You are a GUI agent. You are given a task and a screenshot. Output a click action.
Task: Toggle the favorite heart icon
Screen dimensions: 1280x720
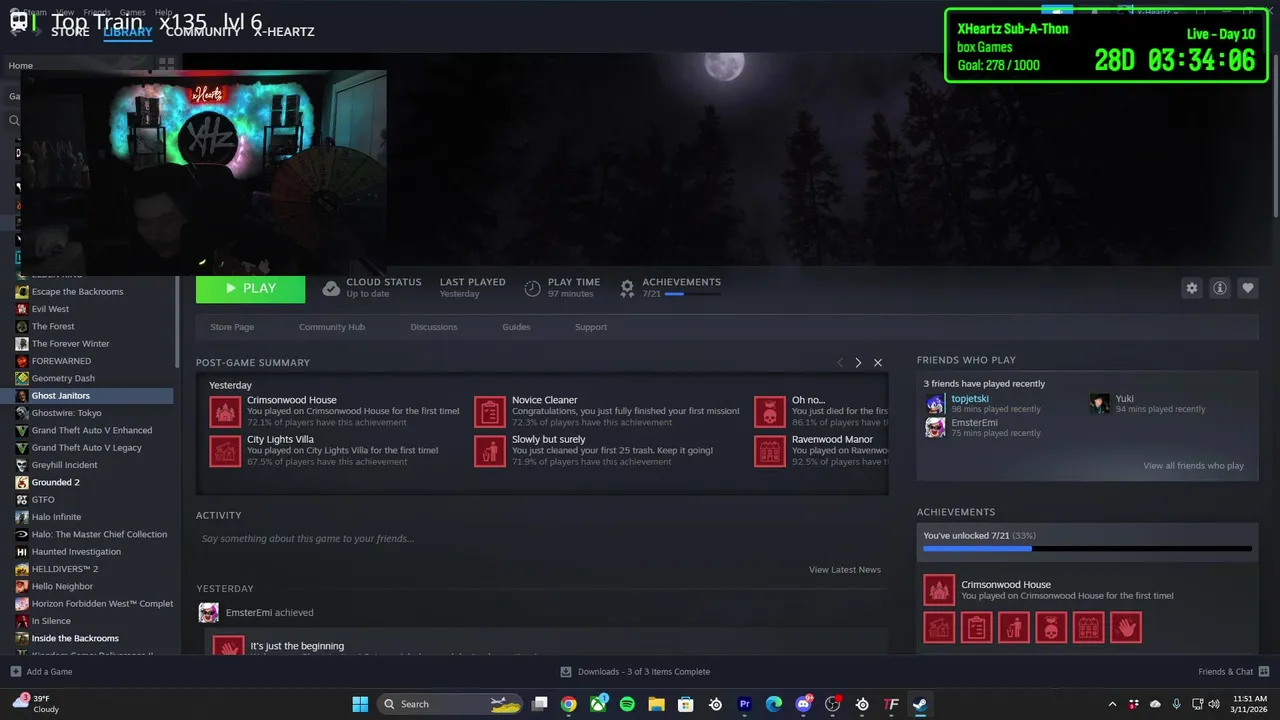tap(1248, 288)
